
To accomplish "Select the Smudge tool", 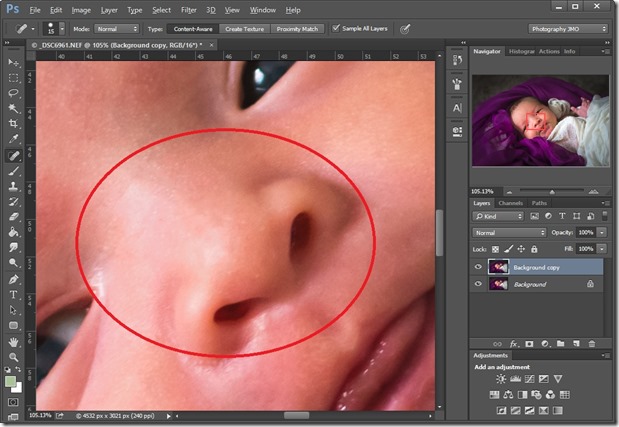I will (x=13, y=247).
